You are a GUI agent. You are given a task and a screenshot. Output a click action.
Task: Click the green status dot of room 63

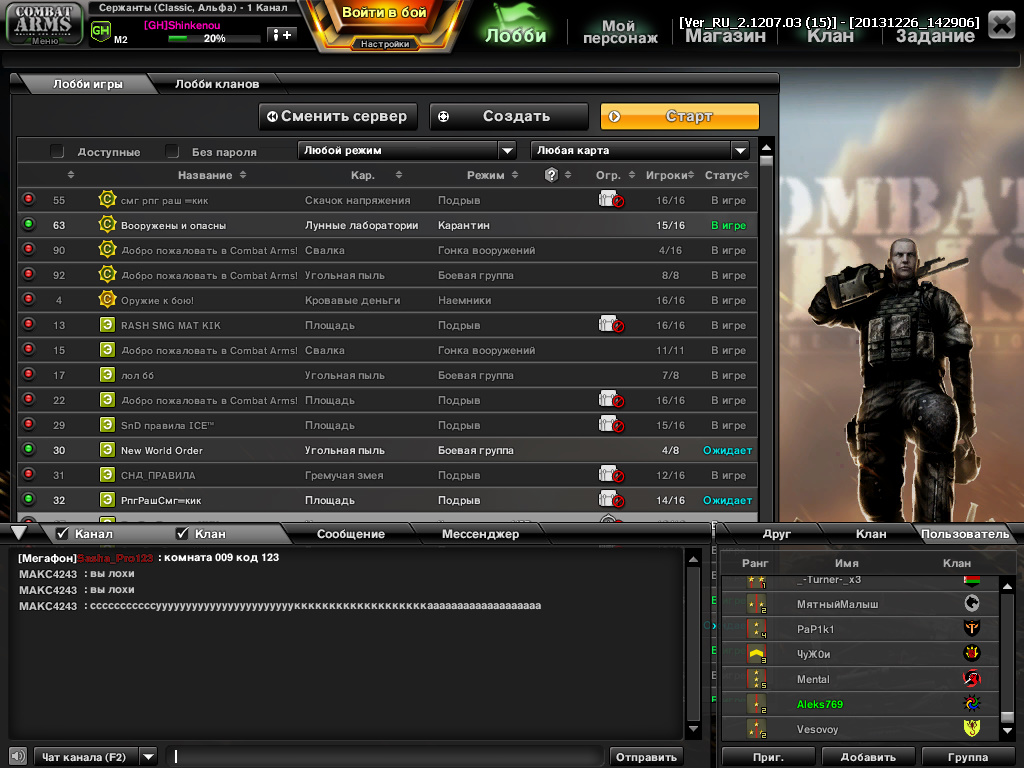pyautogui.click(x=28, y=224)
